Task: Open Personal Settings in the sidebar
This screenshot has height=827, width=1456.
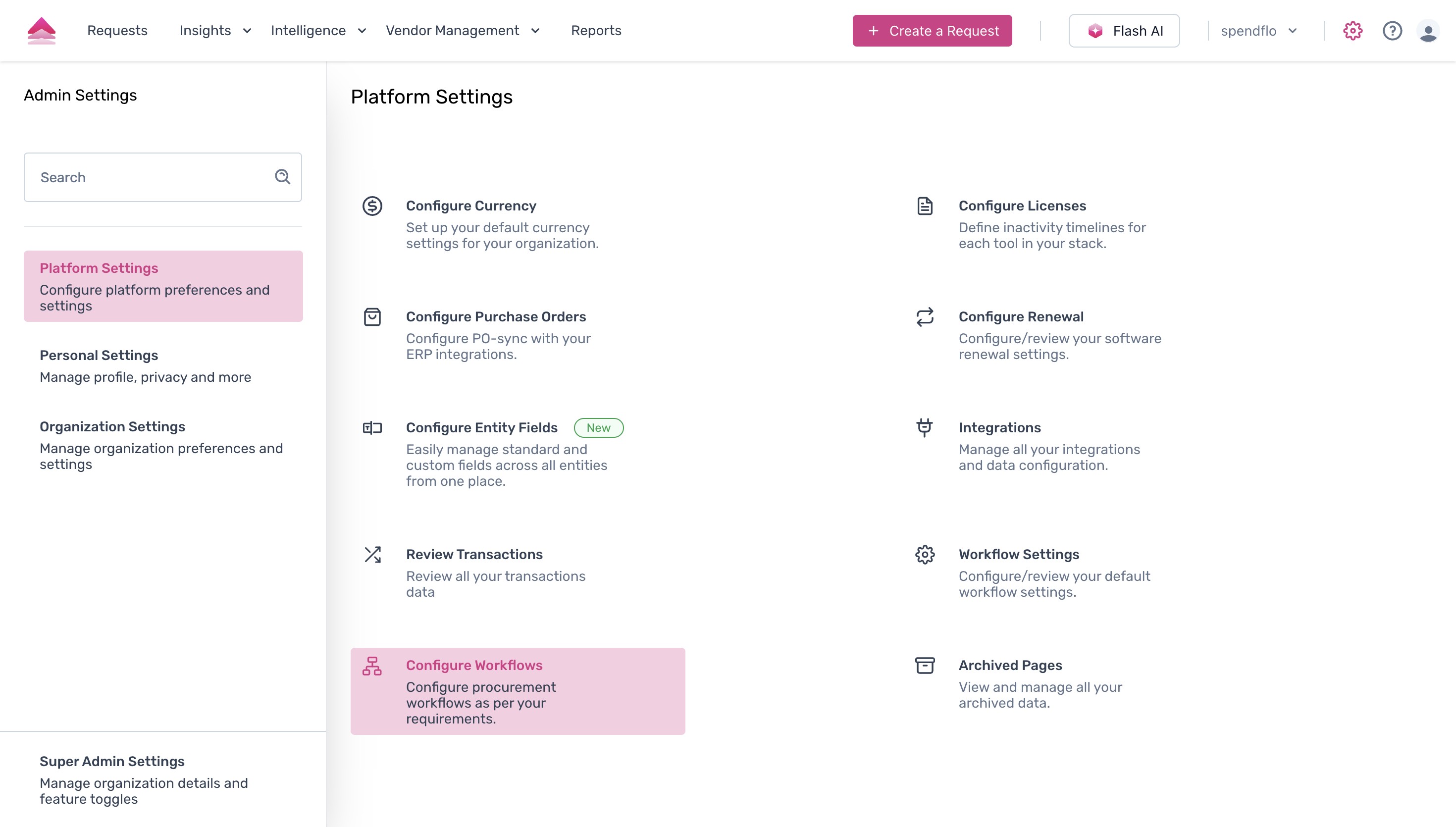Action: click(x=99, y=355)
